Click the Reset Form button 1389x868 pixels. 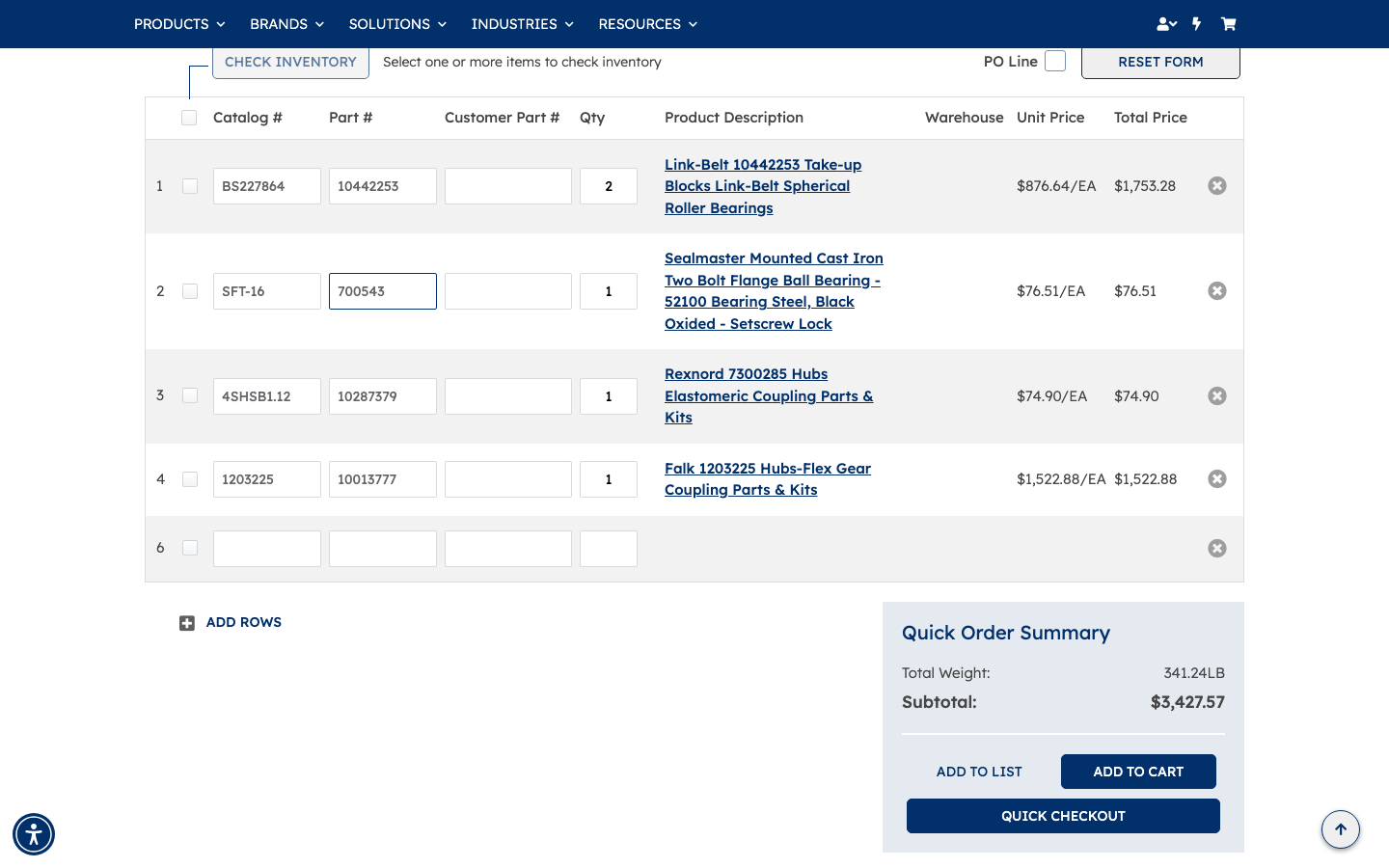tap(1160, 63)
